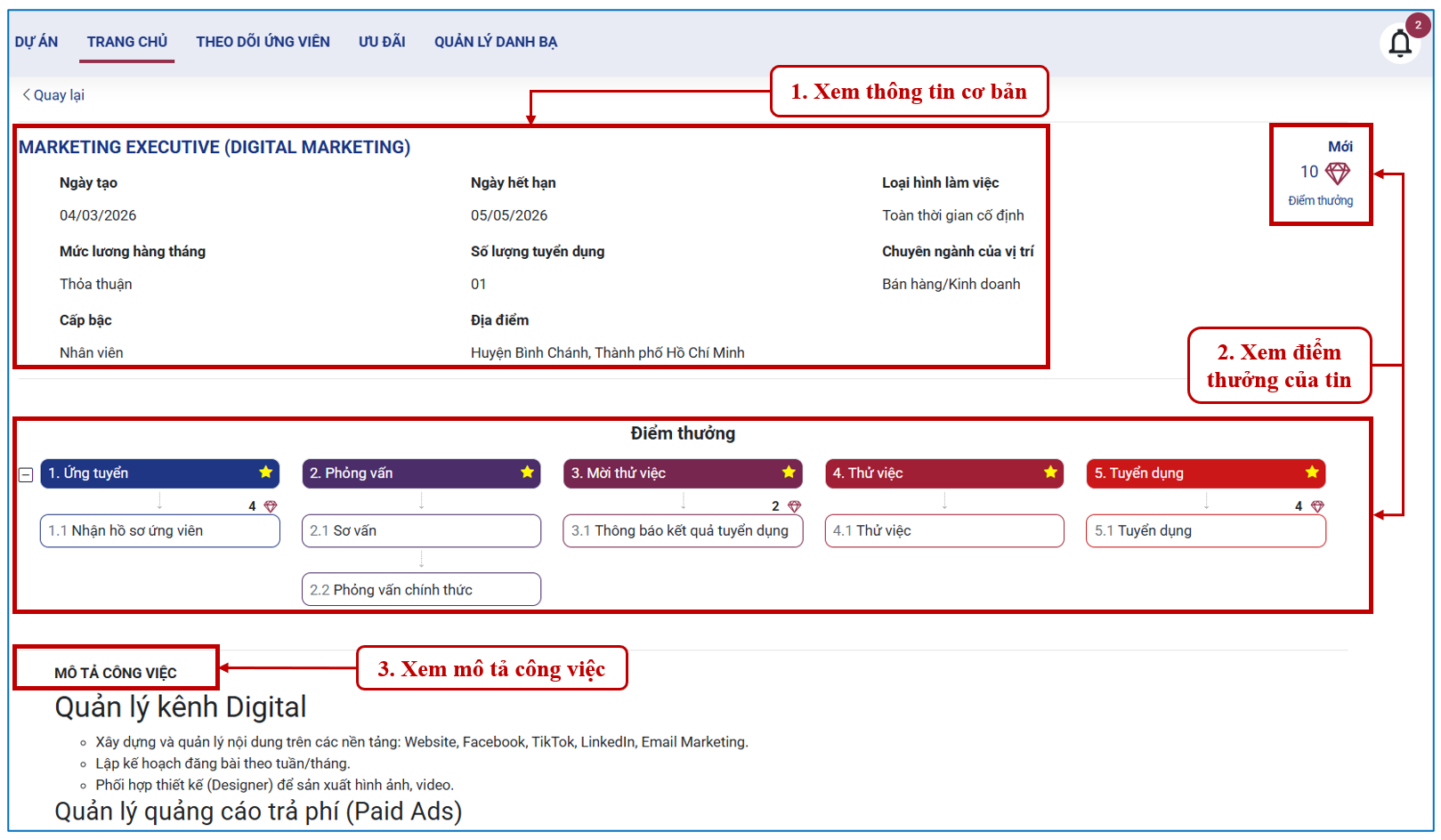Click the reward points diamond icon
Screen dimensions: 1441x840
click(x=1337, y=173)
